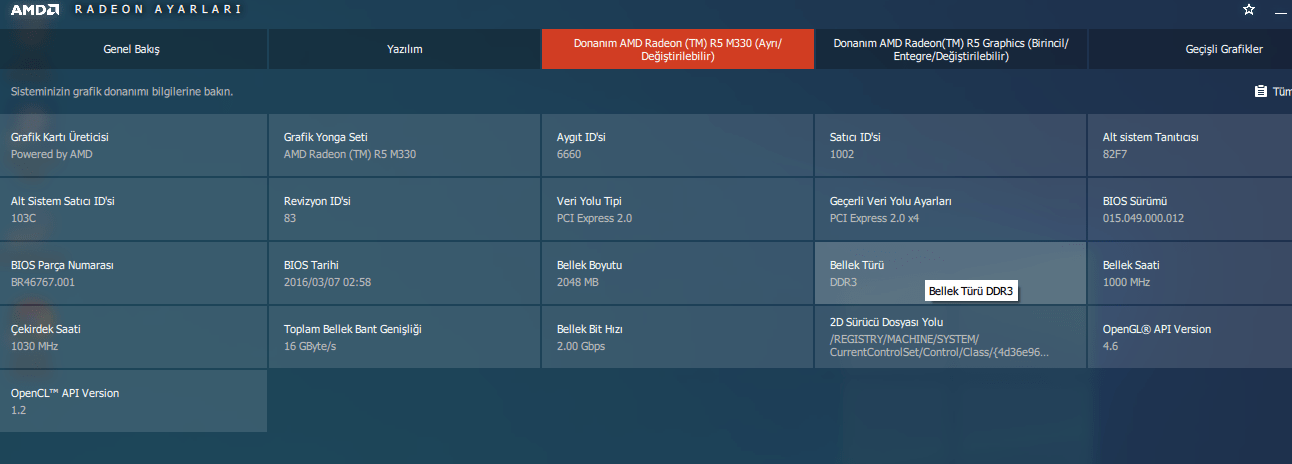Click Sisteminizin grafik donanımı description text
This screenshot has height=464, width=1292.
point(122,91)
